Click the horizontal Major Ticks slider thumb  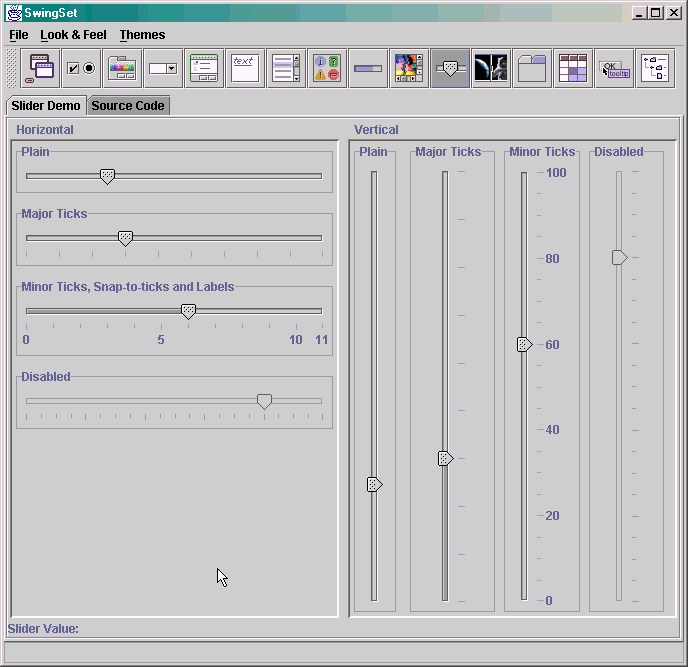125,238
